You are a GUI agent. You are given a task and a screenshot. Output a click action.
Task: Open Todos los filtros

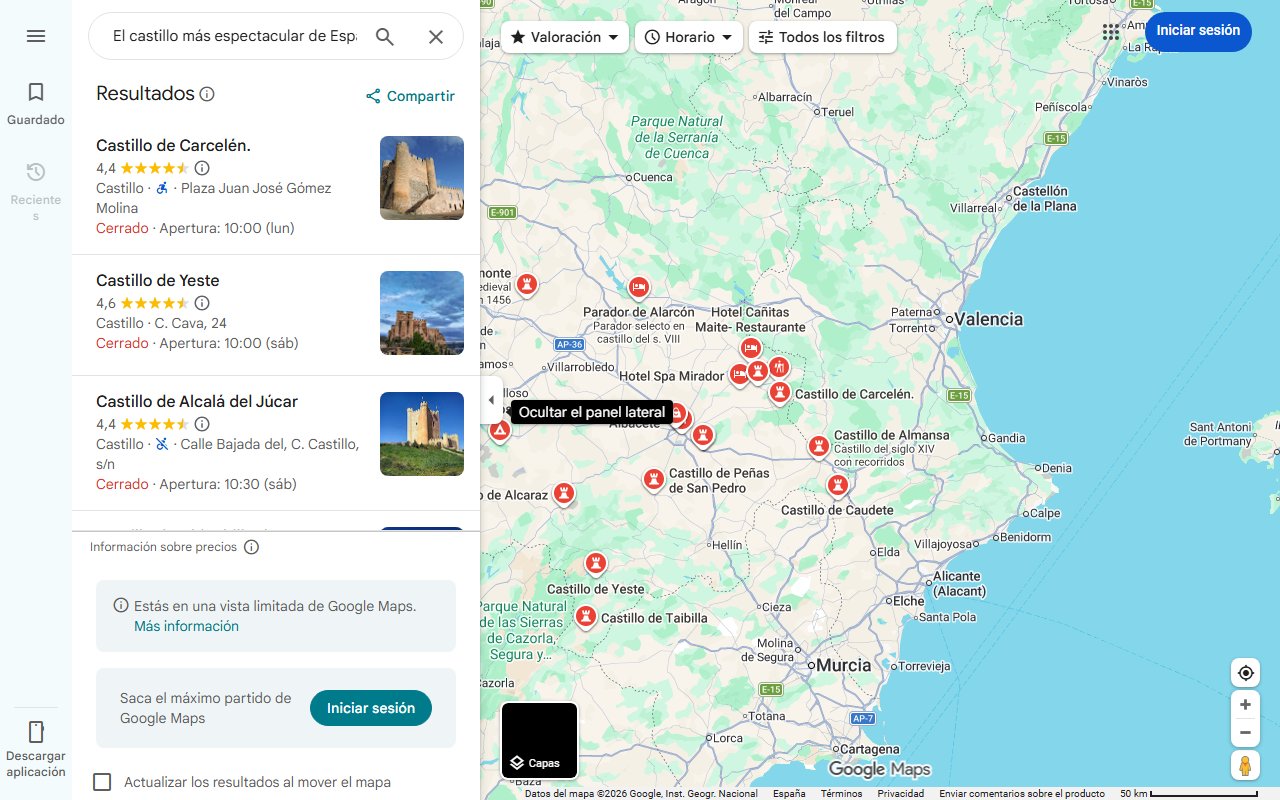coord(822,36)
